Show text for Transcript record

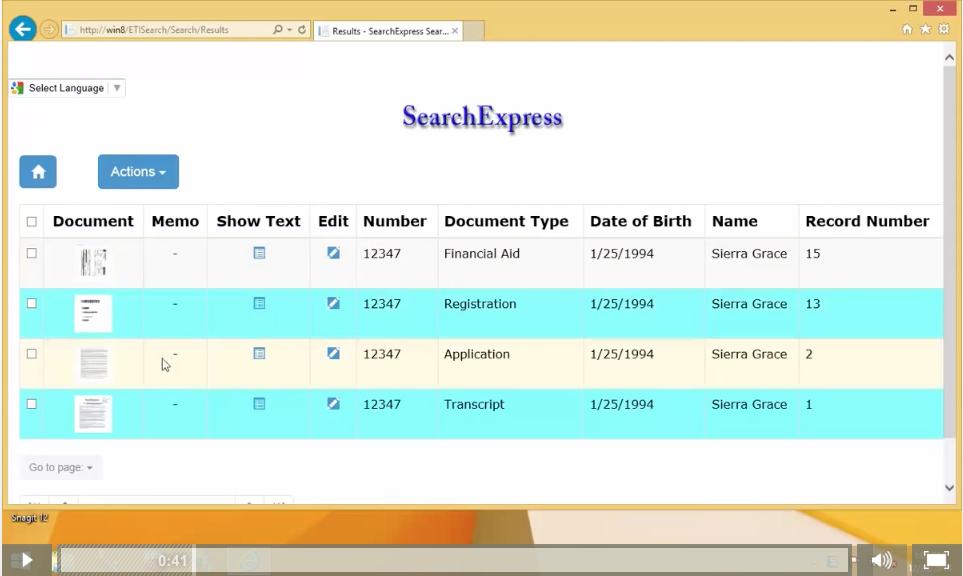pyautogui.click(x=259, y=404)
